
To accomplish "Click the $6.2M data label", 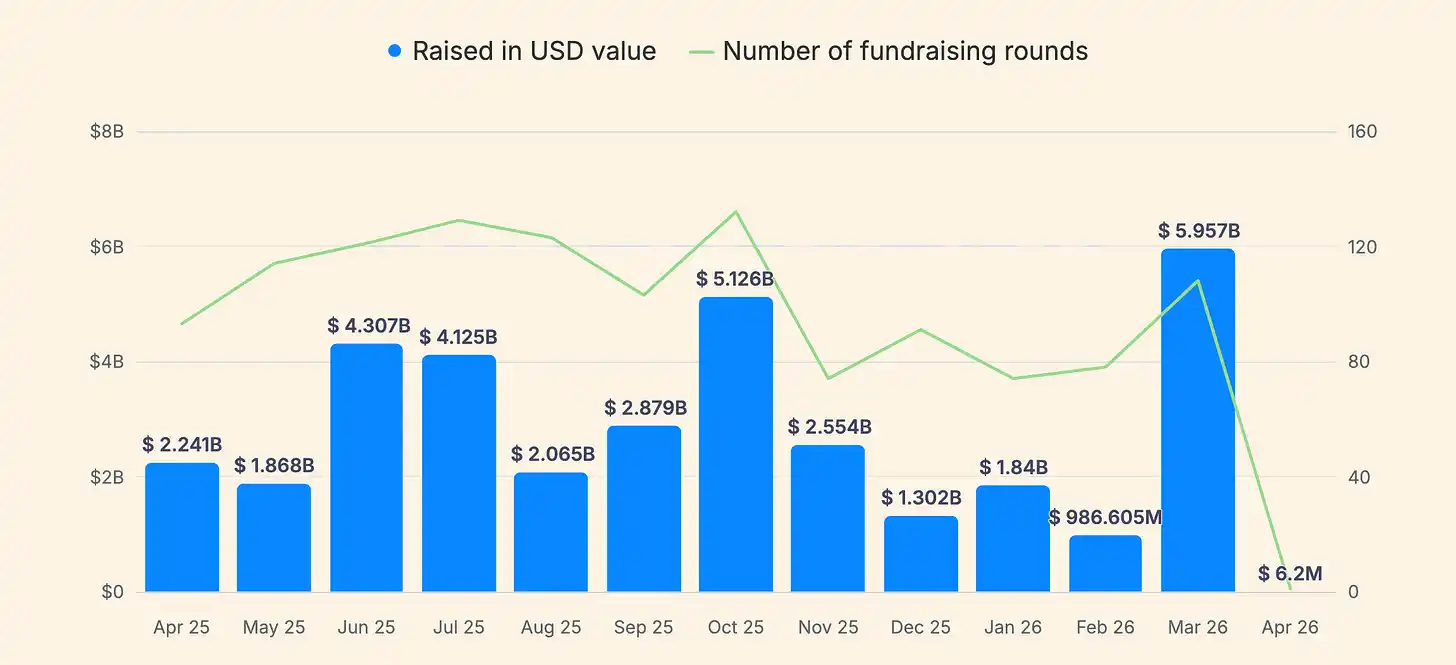I will pos(1290,573).
